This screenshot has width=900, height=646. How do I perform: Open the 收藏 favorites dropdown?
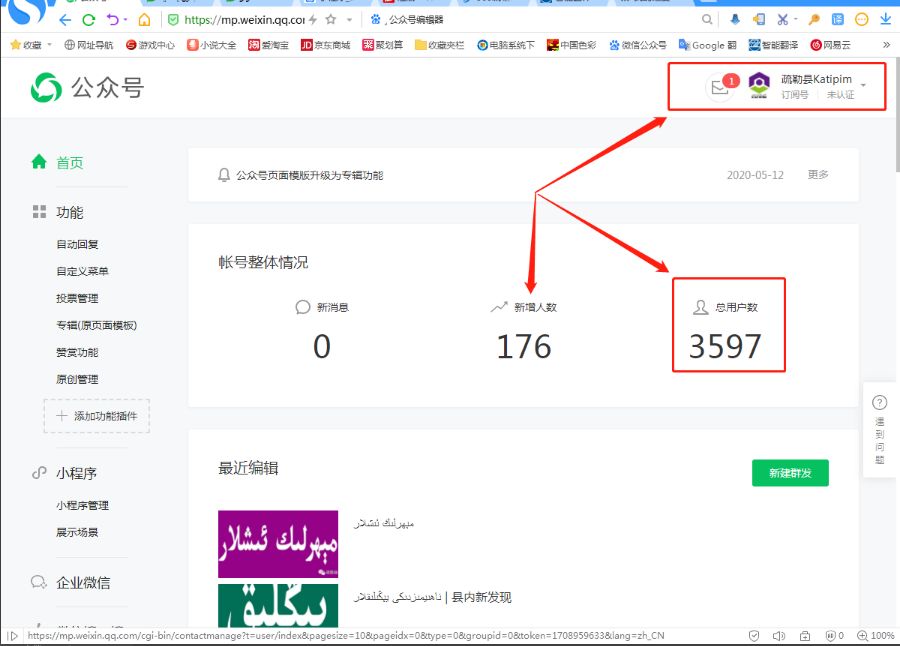(x=30, y=45)
